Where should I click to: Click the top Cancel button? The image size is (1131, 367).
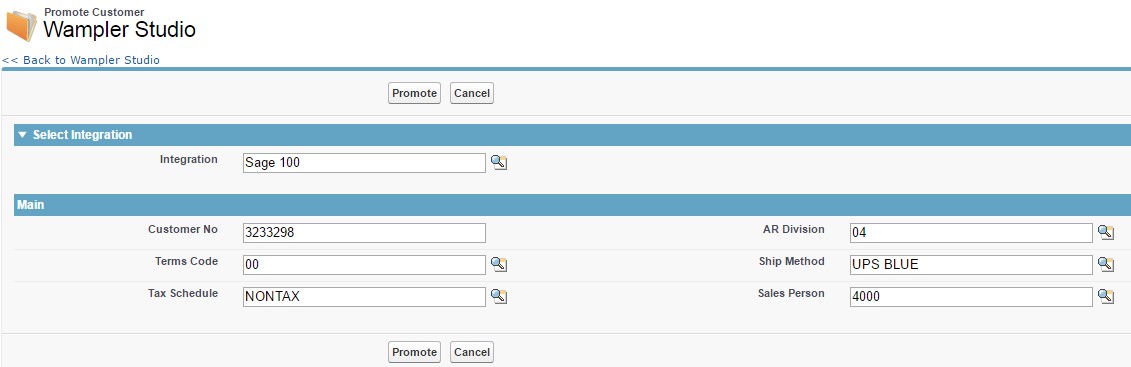(472, 93)
